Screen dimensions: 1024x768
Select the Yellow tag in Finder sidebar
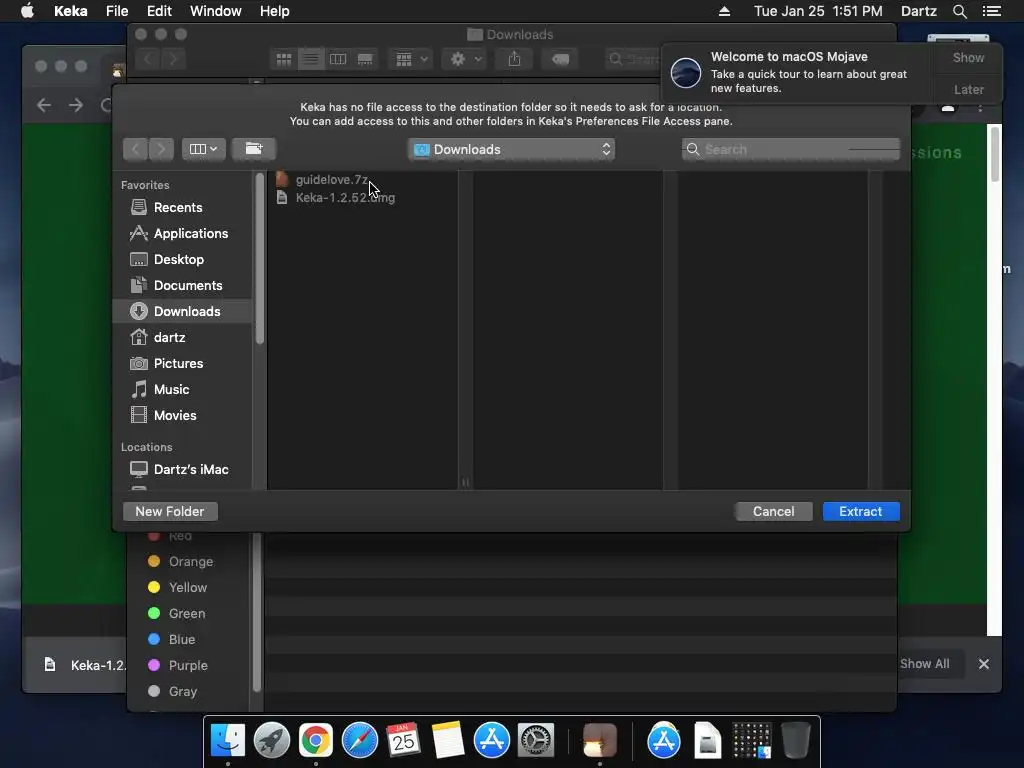pos(178,587)
